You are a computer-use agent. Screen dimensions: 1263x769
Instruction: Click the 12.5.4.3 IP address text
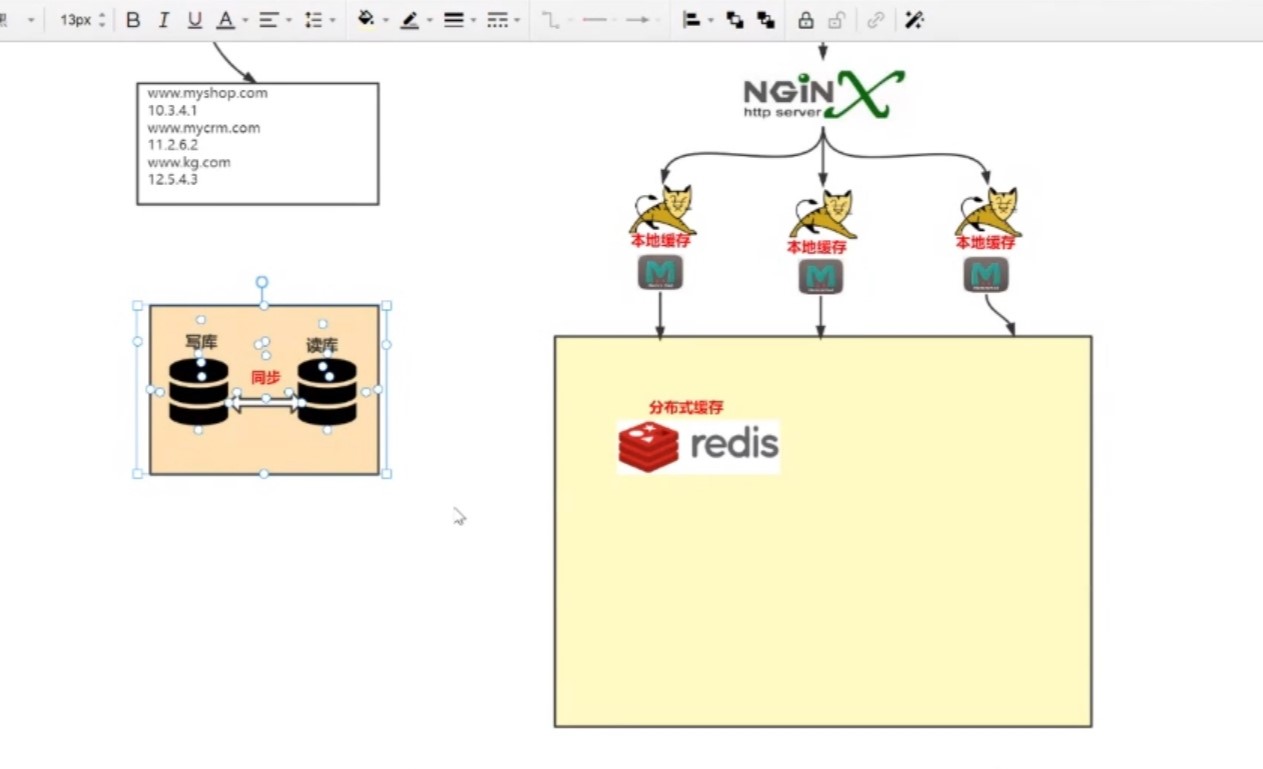[172, 179]
